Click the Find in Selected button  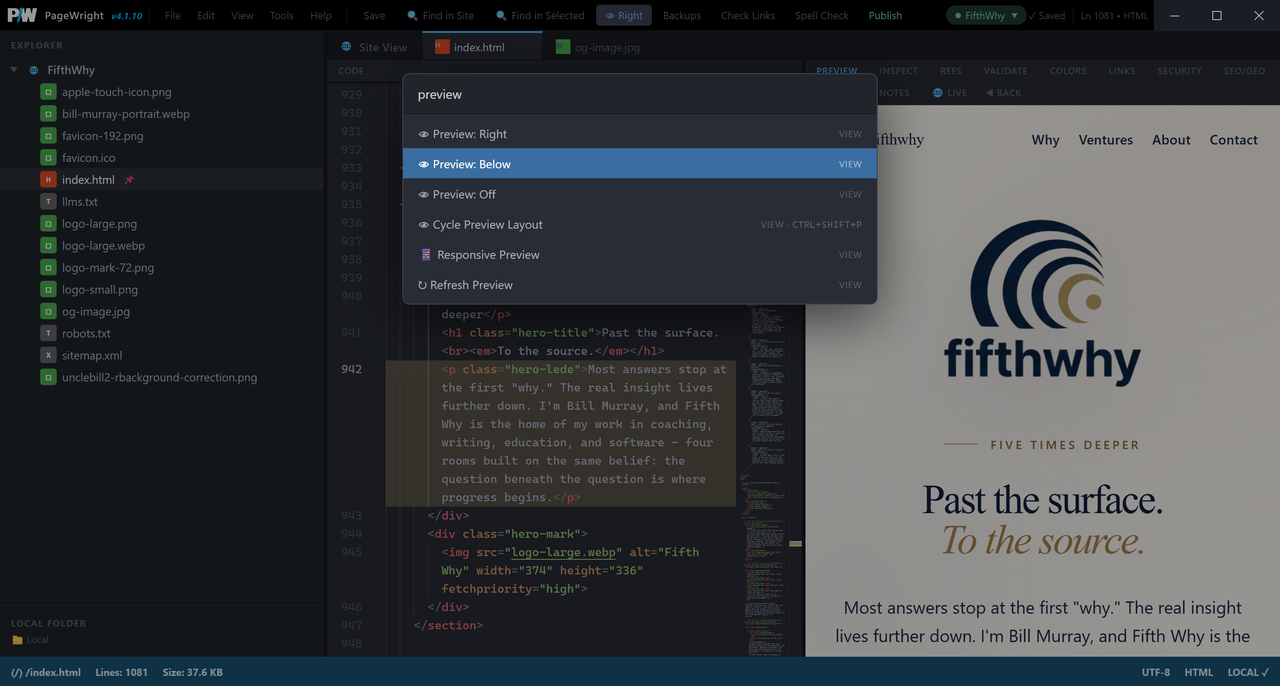click(540, 16)
